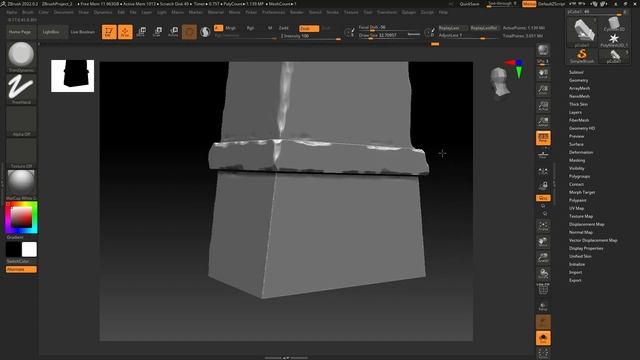Click the Zoom canvas icon
The image size is (640, 360).
point(543,89)
